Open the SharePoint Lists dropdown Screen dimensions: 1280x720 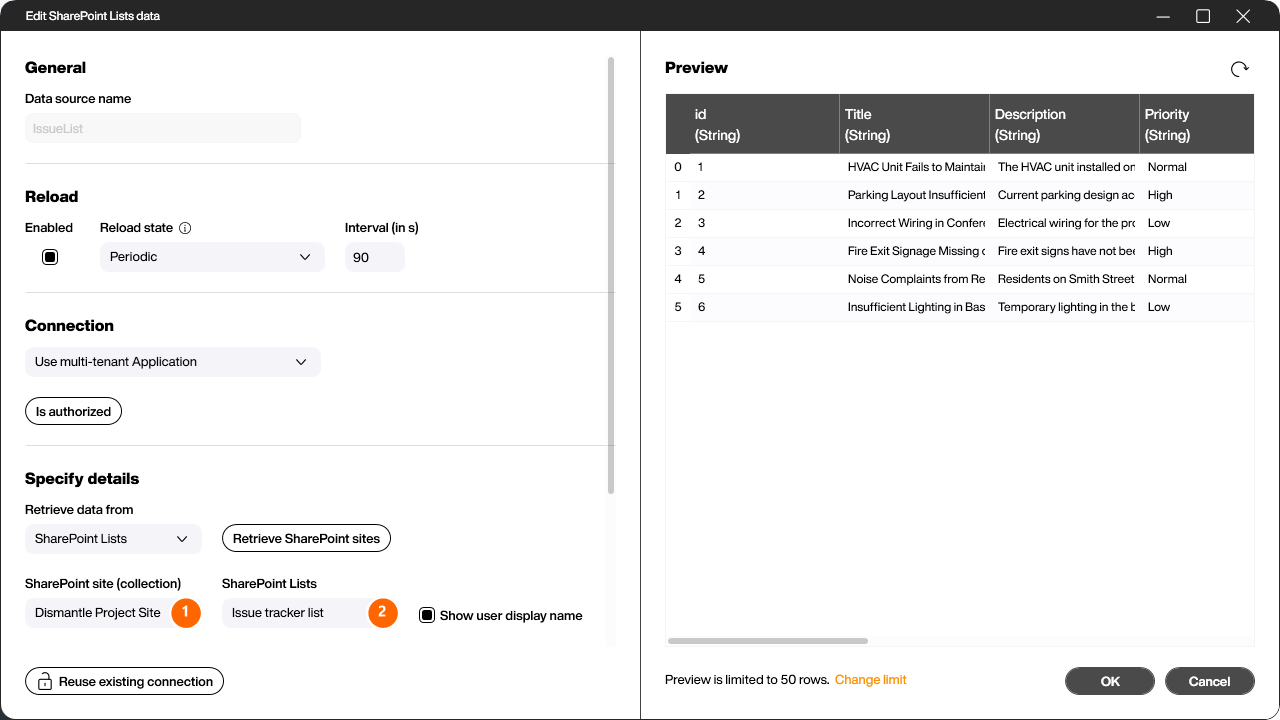310,613
